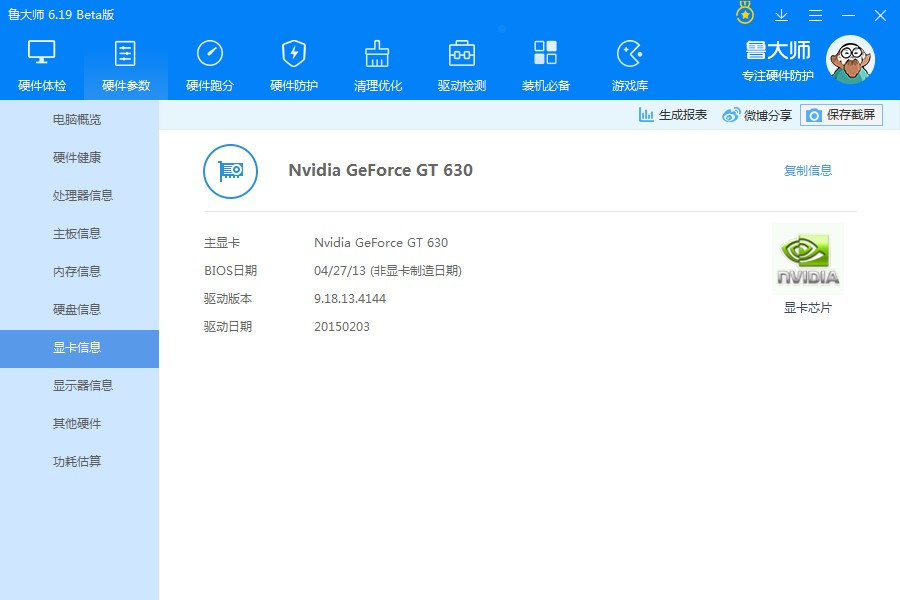Click 复制信息 copy info link
900x600 pixels.
[808, 171]
